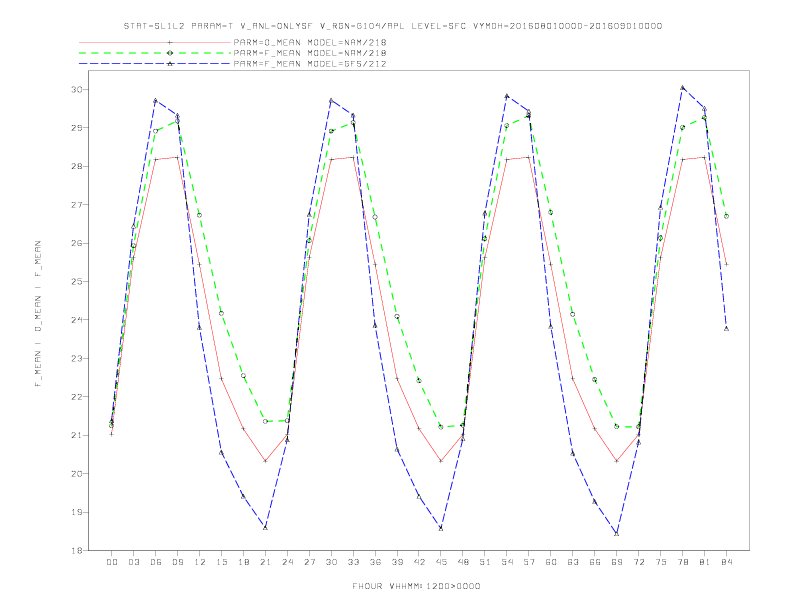
Task: Click the blue GFS triangle marker at hour 78 peak
Action: click(x=682, y=87)
